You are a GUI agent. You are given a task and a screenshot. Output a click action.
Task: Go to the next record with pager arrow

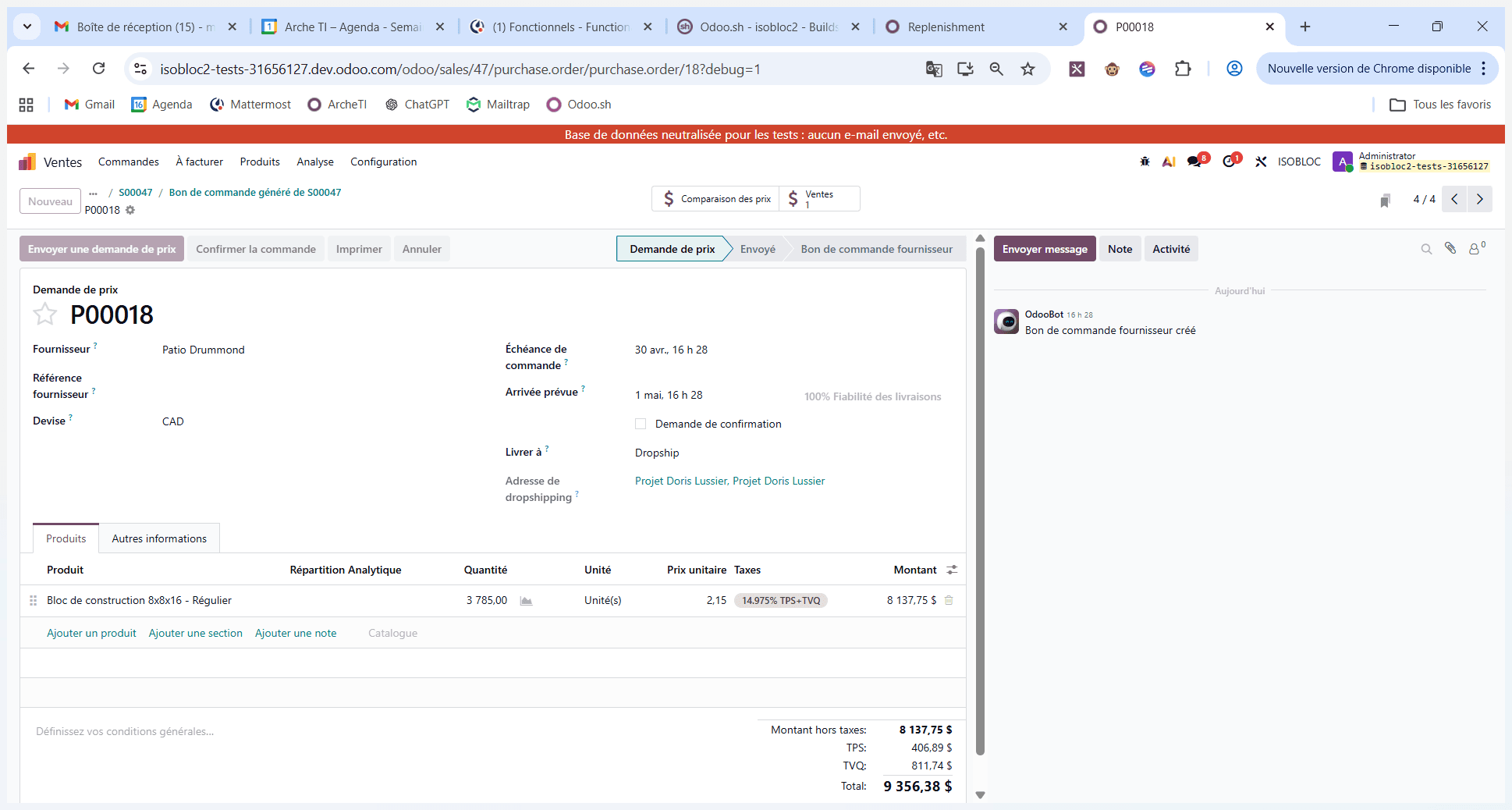[x=1480, y=199]
